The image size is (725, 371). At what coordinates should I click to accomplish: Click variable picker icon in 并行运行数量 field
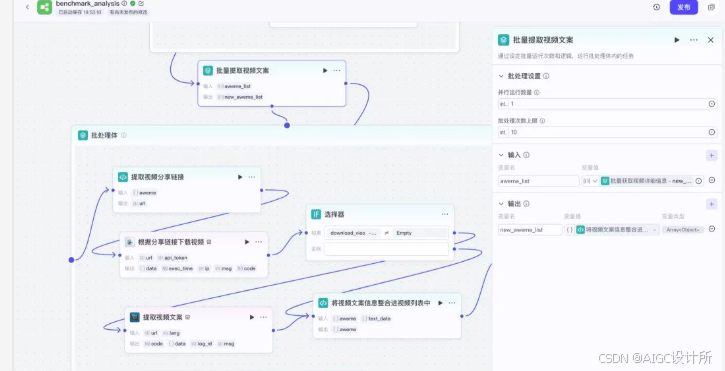point(712,104)
